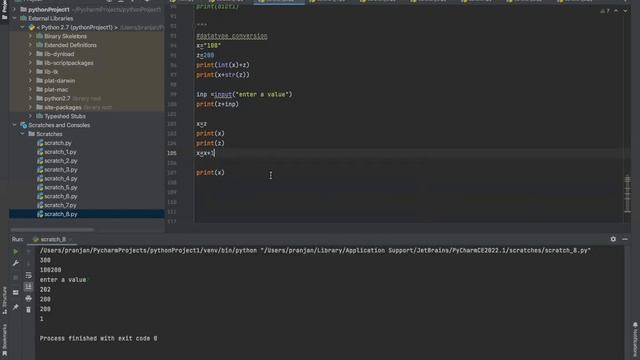Open the Structure tool window
Screen dimensions: 640x360
[4, 300]
